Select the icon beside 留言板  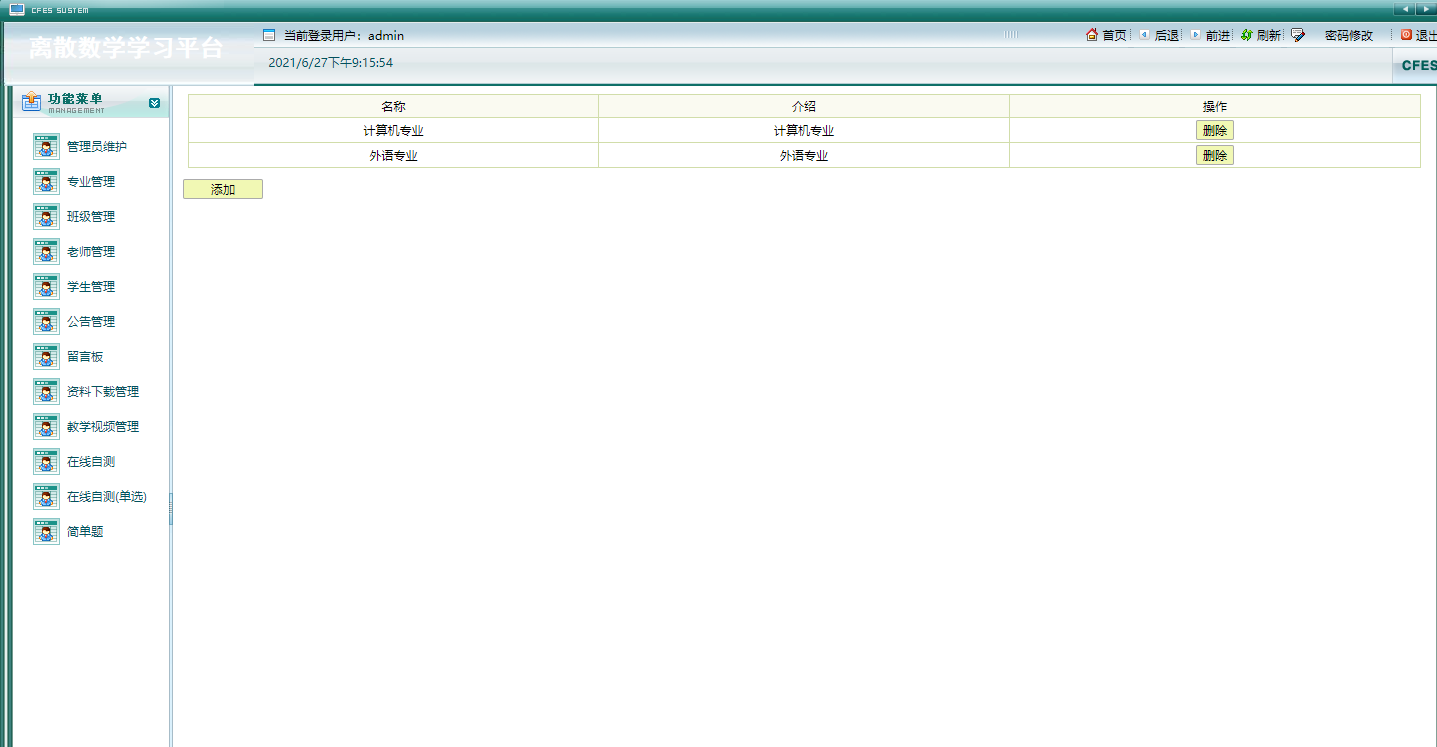click(x=46, y=357)
